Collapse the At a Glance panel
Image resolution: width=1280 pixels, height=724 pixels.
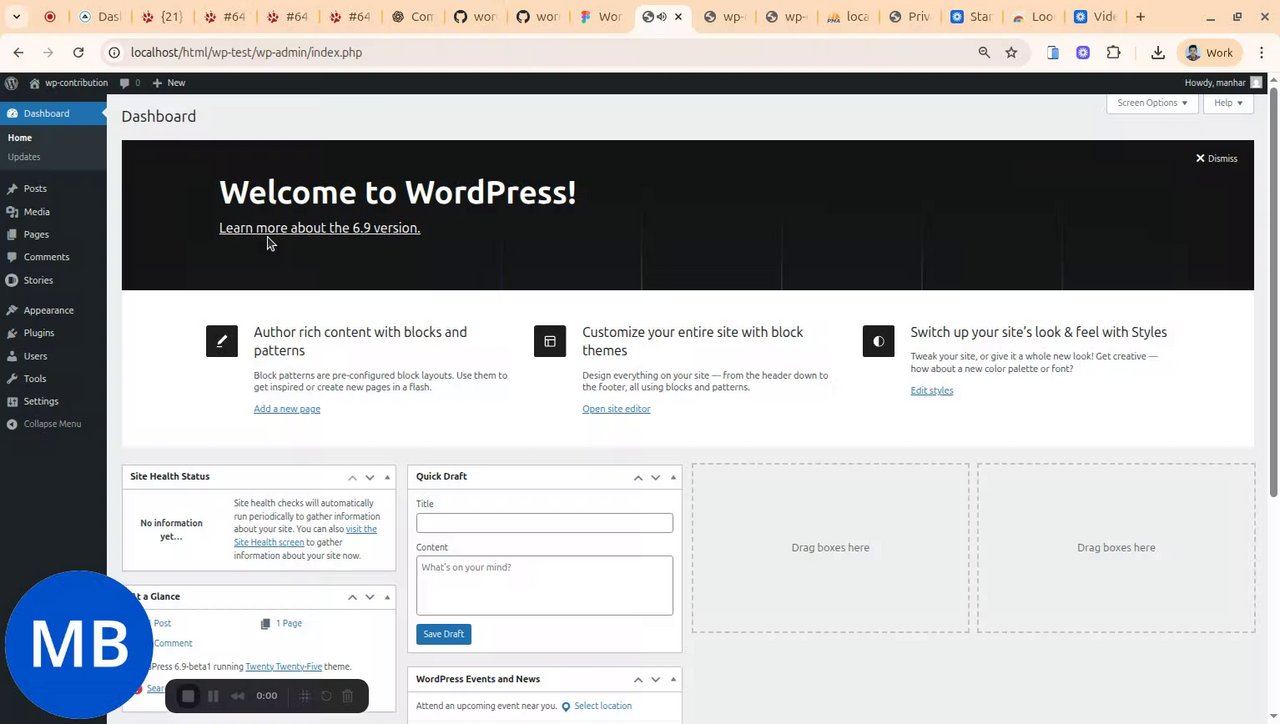click(x=387, y=597)
